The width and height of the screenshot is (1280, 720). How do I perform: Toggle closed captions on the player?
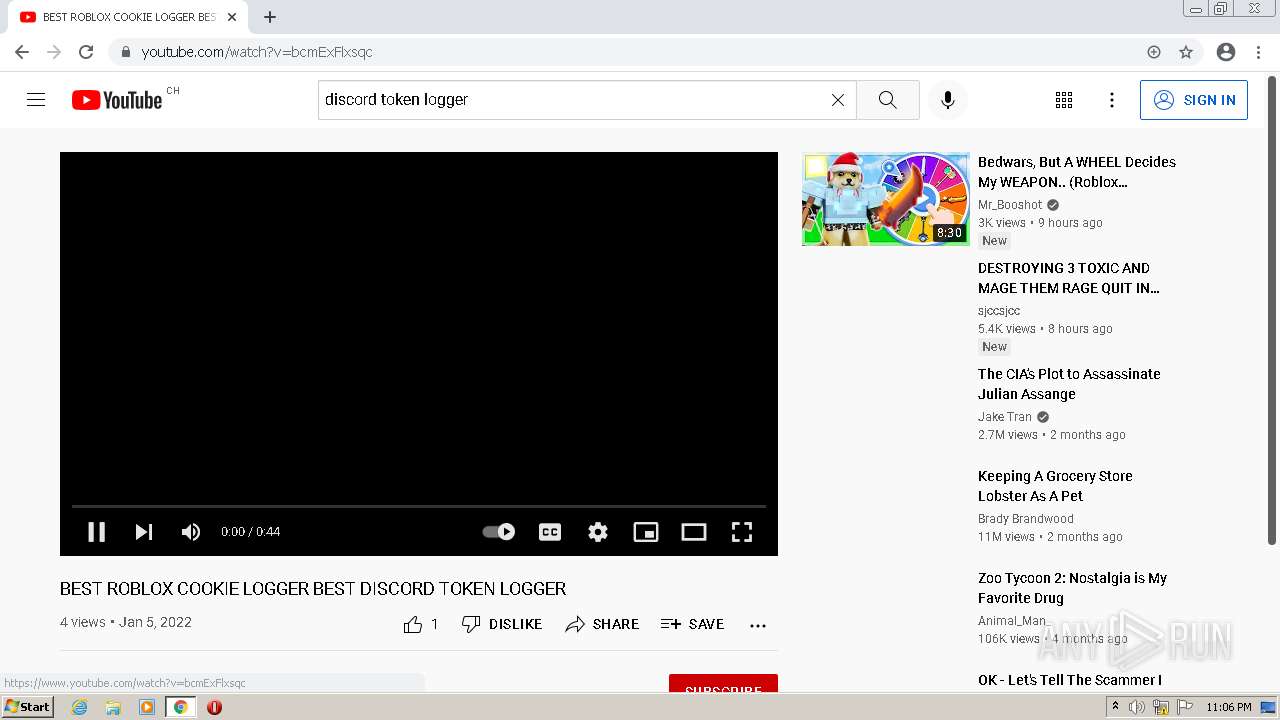[x=550, y=532]
